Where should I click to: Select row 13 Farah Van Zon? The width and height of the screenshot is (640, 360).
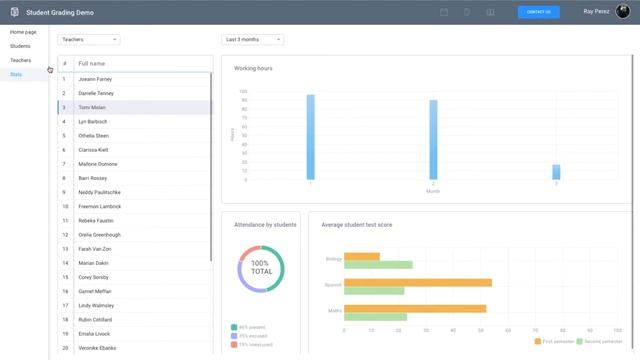click(135, 249)
